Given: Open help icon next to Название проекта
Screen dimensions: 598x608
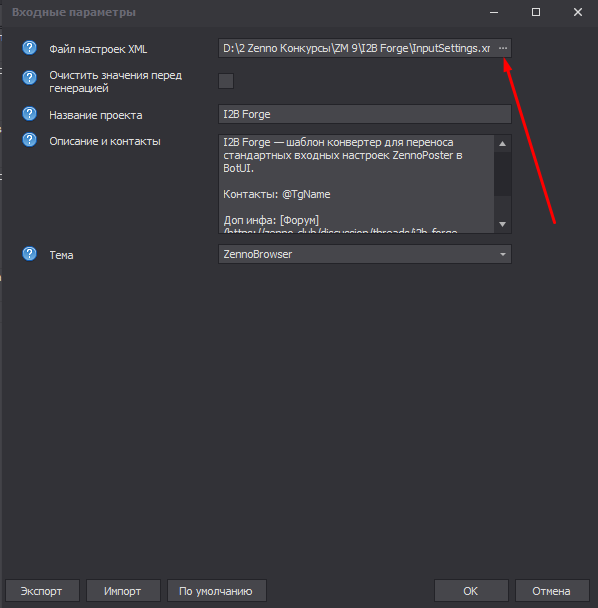Looking at the screenshot, I should pos(29,114).
